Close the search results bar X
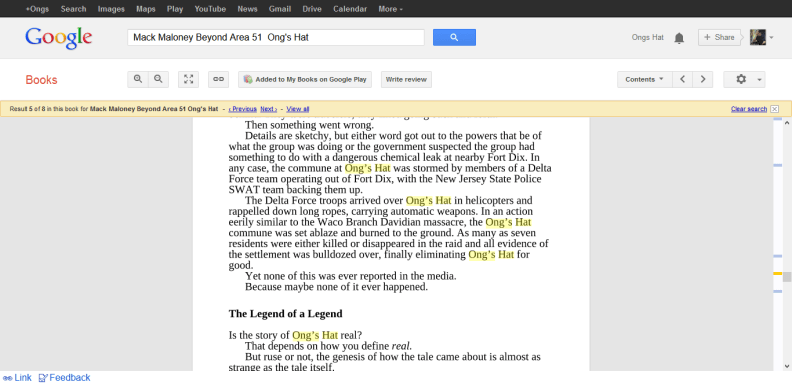Screen dimensions: 792x386 coord(775,109)
